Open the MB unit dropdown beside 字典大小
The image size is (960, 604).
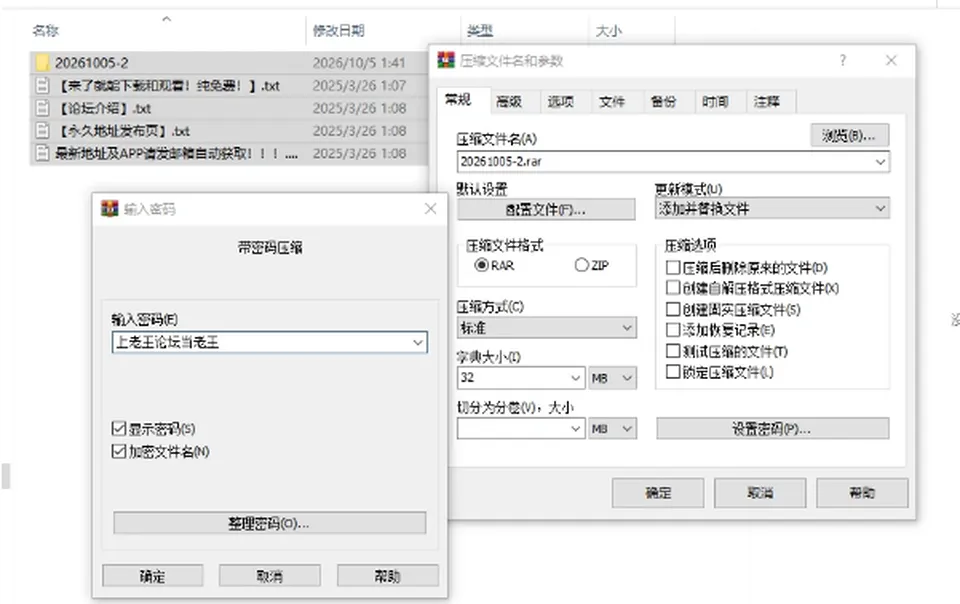[612, 378]
